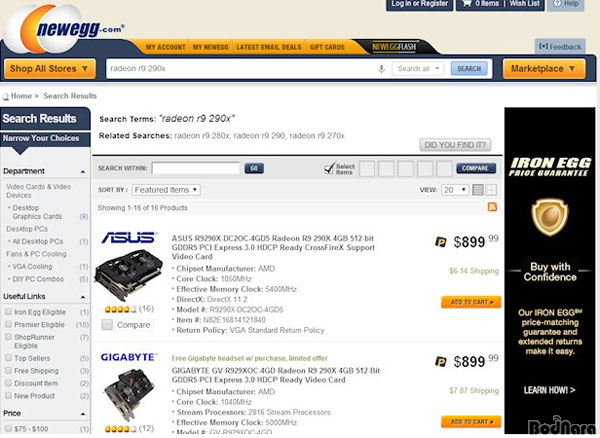Tick Compare checkbox for ASUS card

point(107,325)
